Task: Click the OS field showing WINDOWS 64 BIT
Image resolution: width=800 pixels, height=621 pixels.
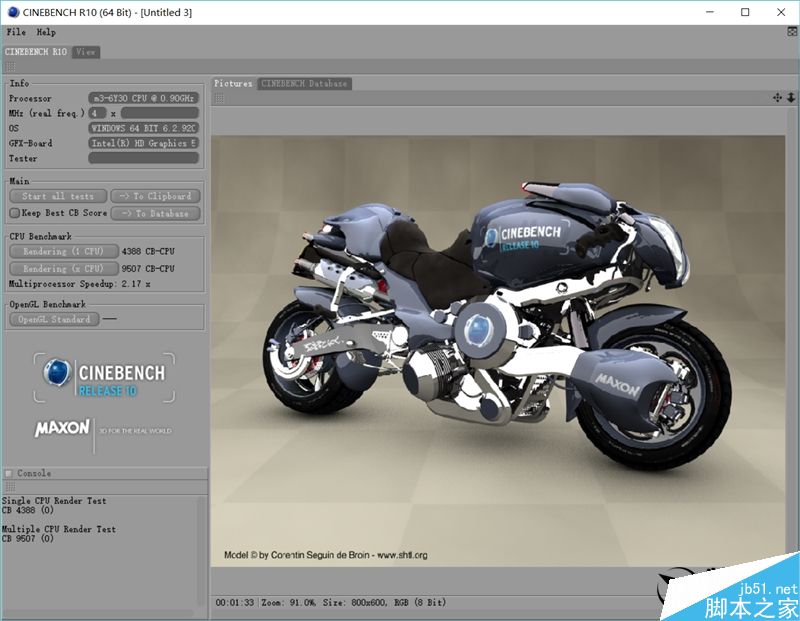Action: tap(143, 128)
